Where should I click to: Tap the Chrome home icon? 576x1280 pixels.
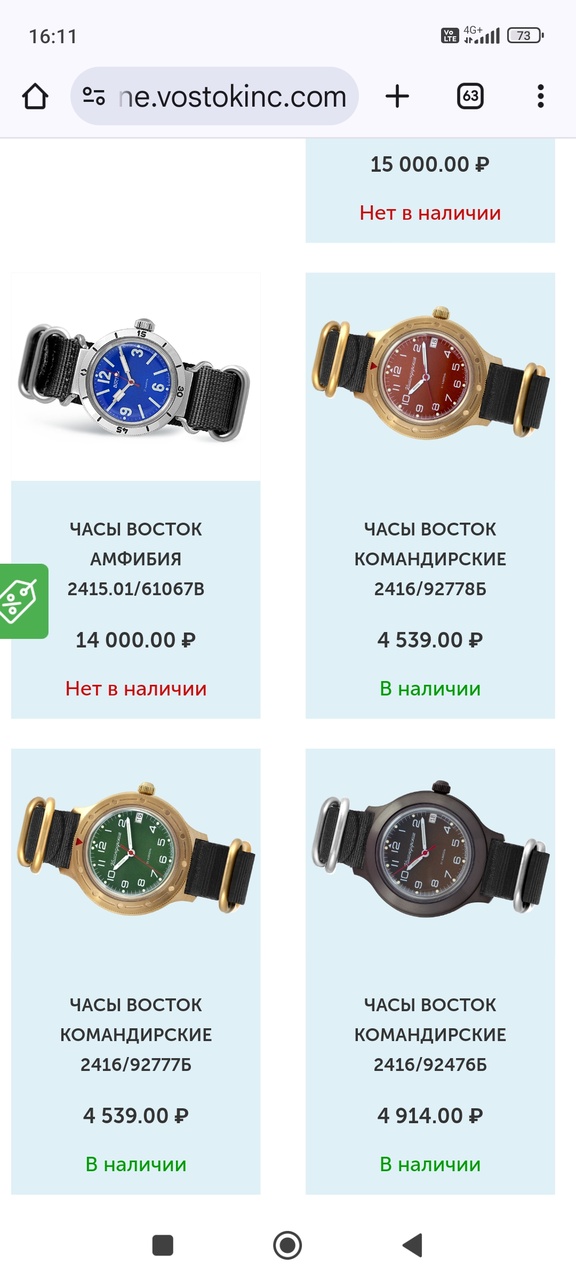[x=35, y=96]
